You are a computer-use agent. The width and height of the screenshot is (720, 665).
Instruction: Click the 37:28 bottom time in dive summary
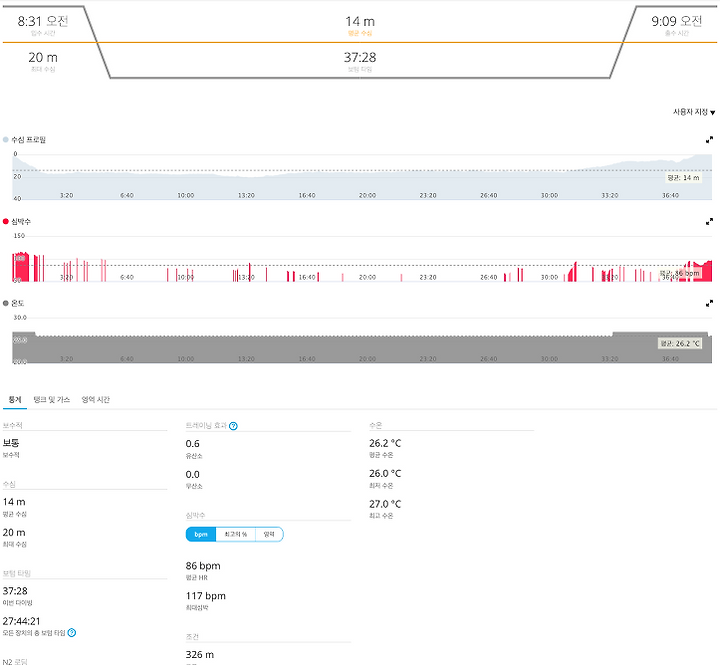coord(360,57)
